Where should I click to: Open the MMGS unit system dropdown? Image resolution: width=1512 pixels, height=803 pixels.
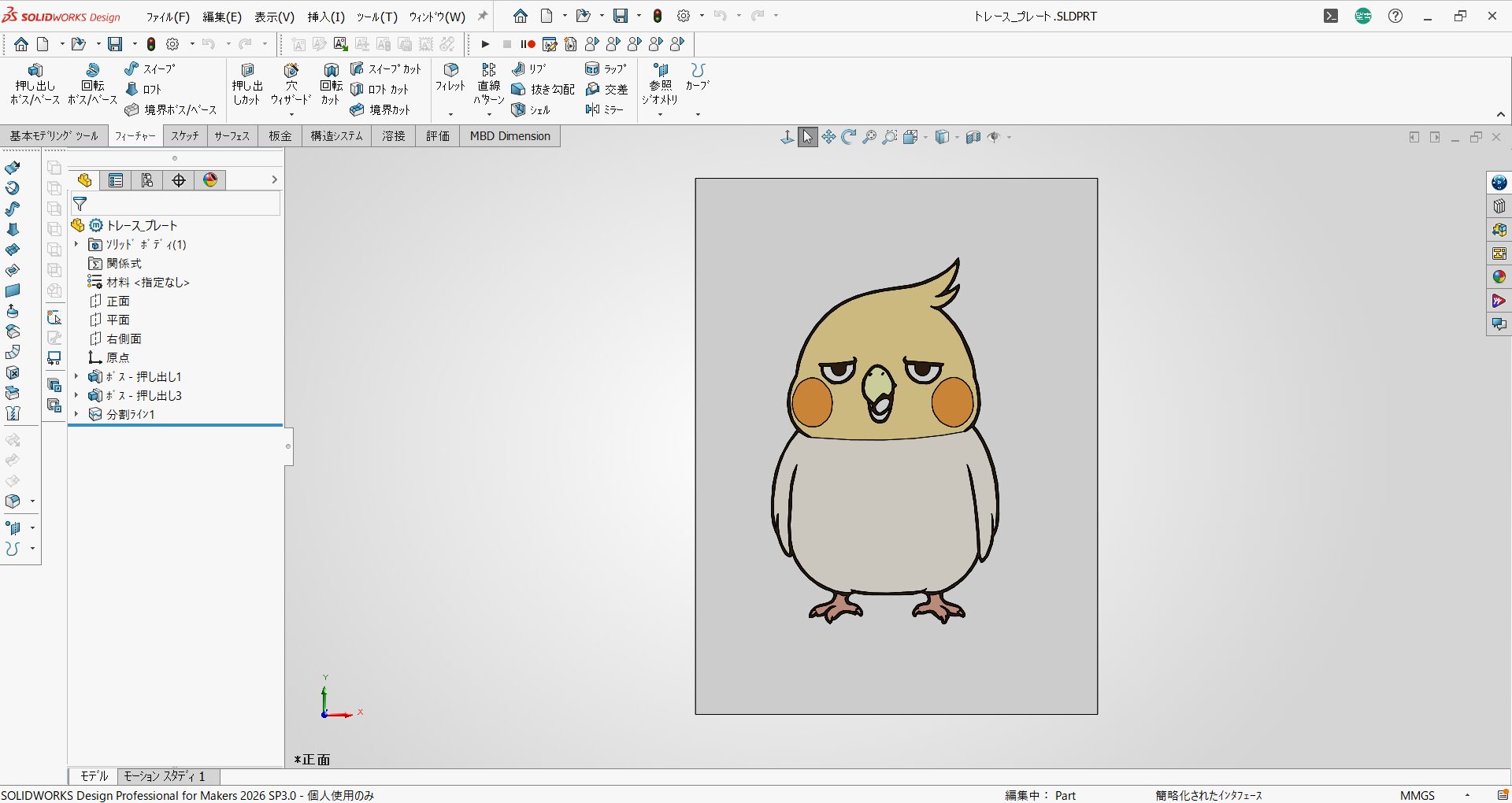1468,795
